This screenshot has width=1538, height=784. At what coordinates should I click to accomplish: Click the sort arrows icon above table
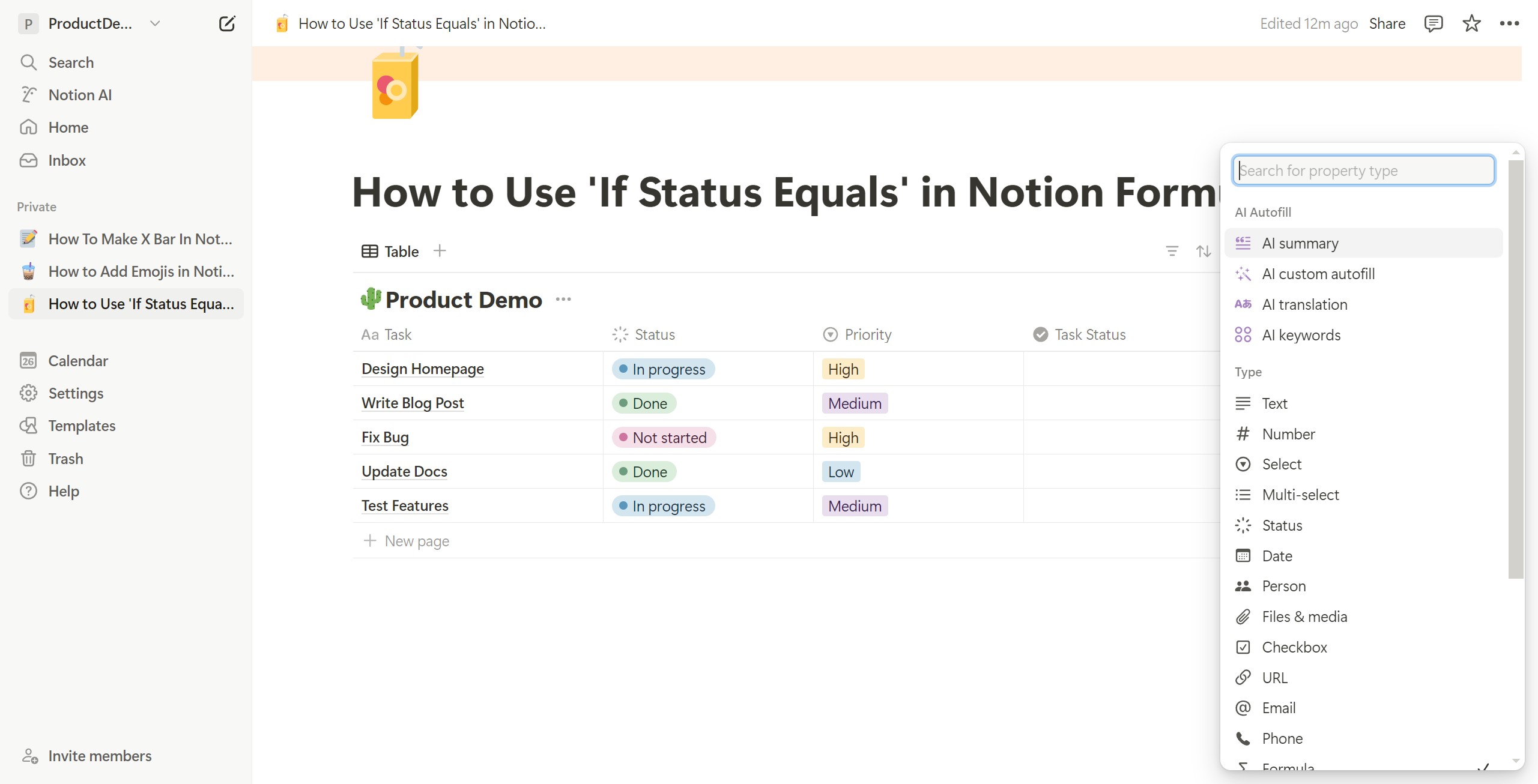click(x=1203, y=251)
